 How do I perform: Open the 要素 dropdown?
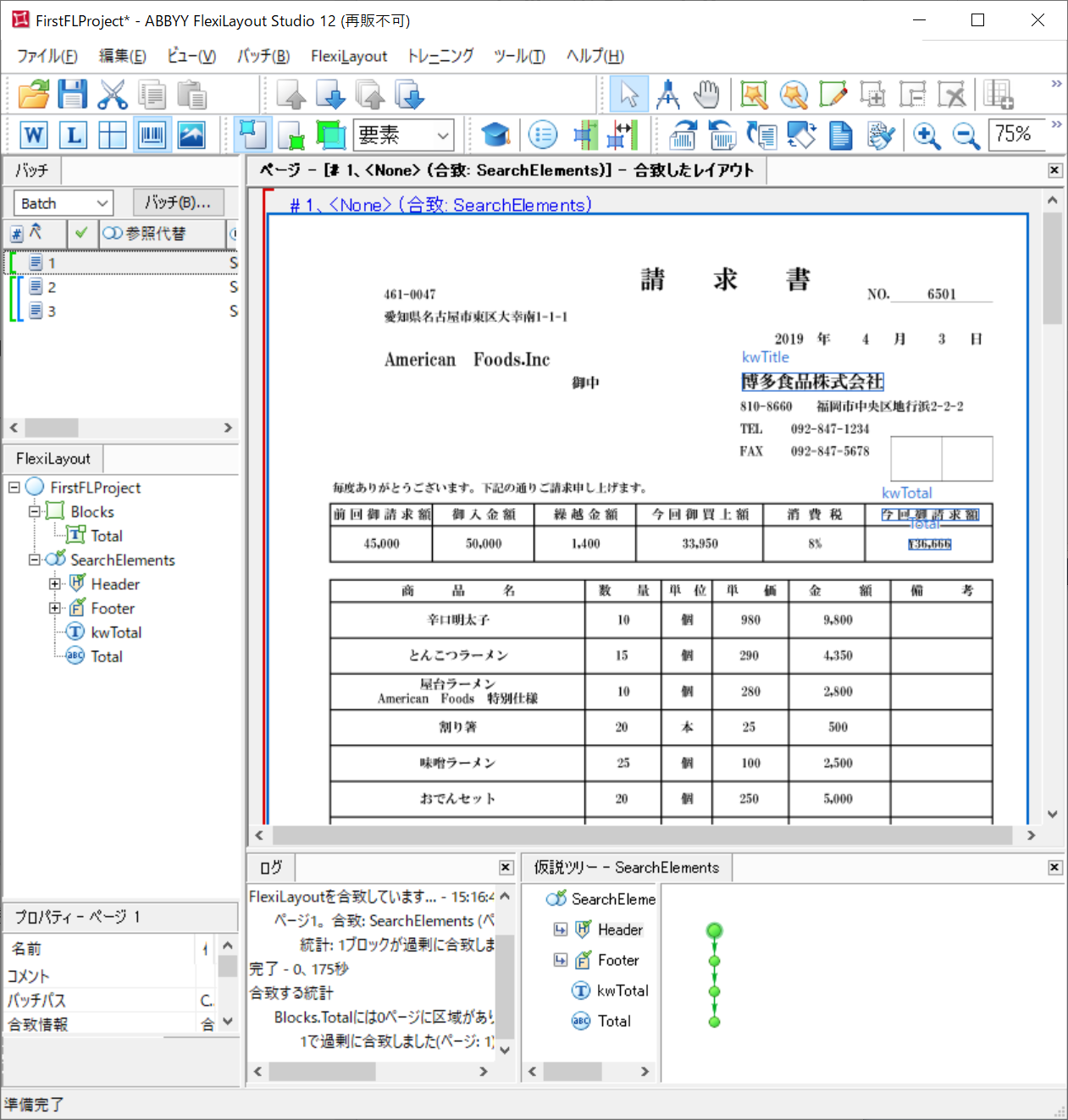(x=404, y=135)
